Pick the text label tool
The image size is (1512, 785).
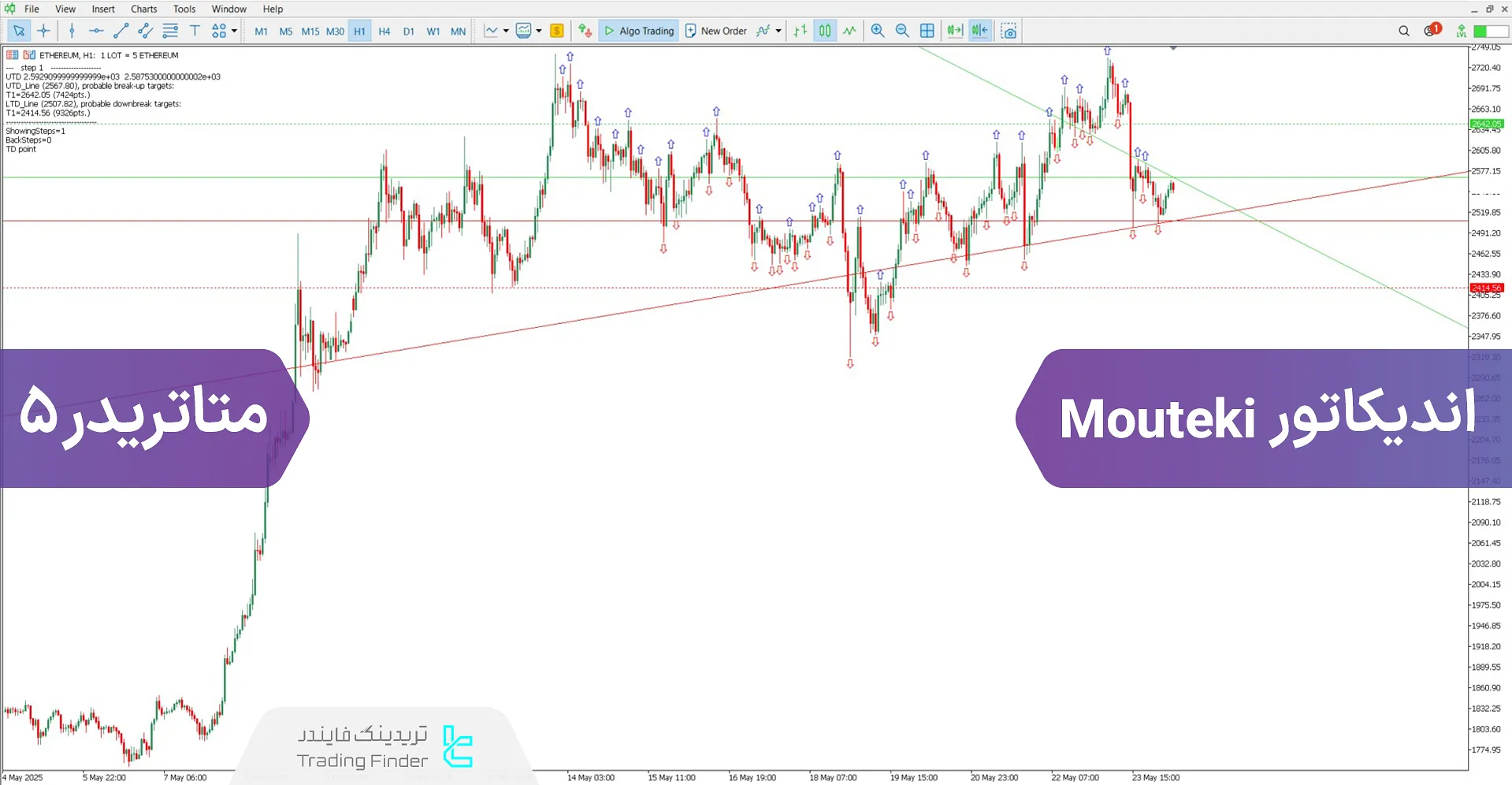[195, 31]
